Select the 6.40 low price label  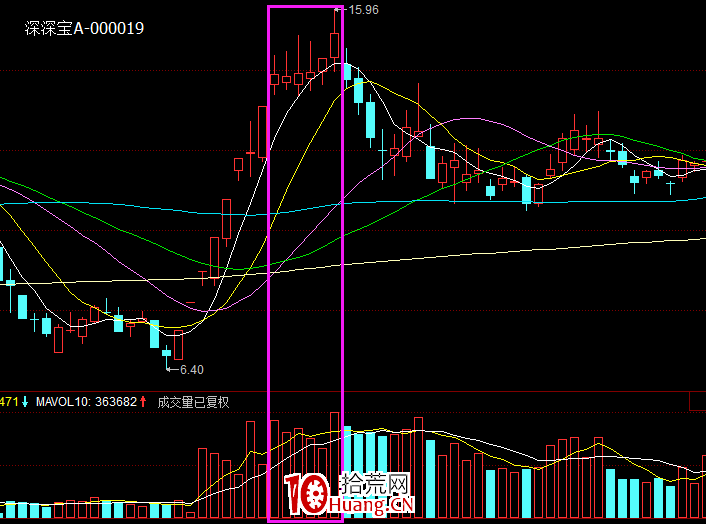click(192, 370)
